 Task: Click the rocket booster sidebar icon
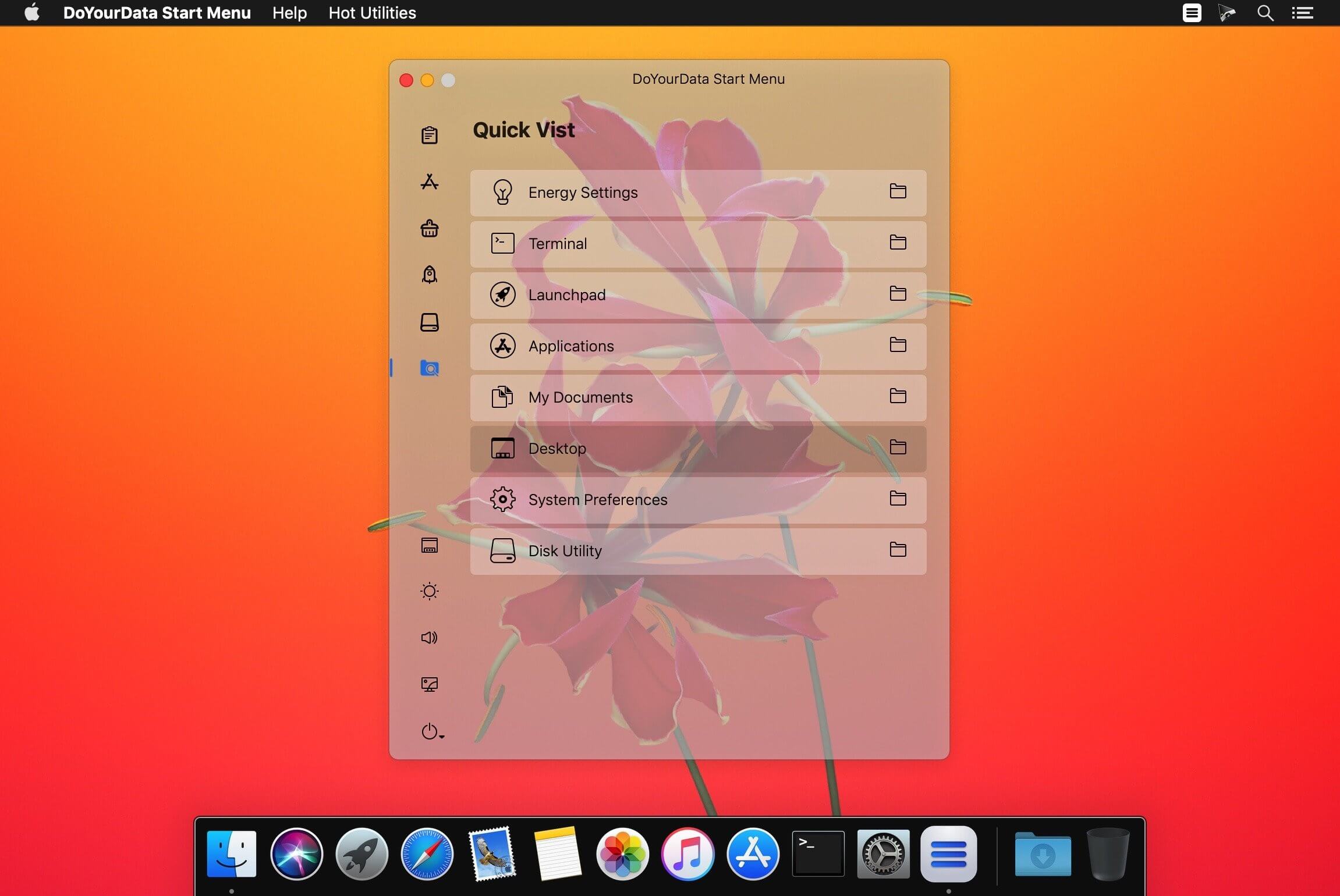[430, 275]
